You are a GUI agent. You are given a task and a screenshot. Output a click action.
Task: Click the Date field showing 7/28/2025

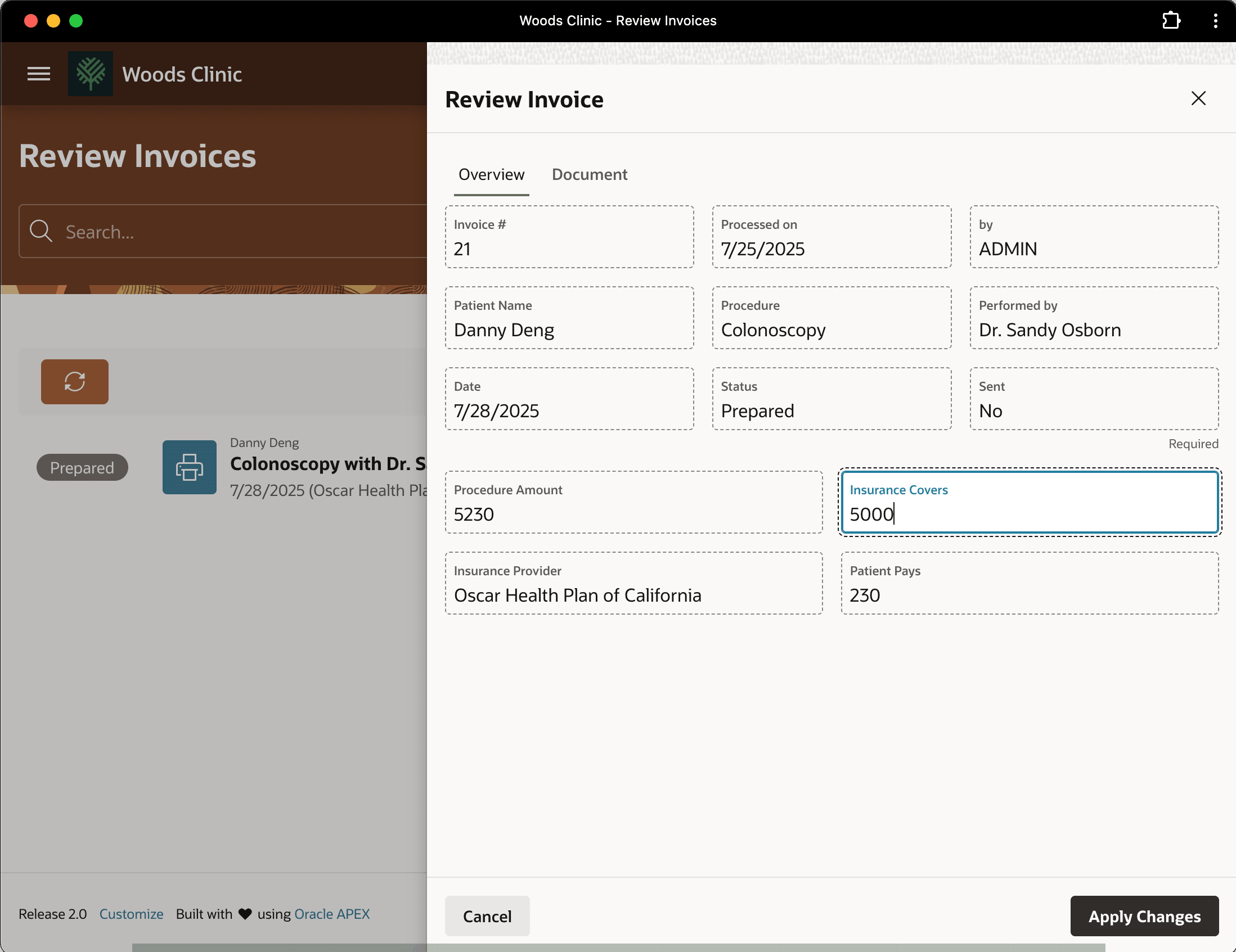point(569,399)
